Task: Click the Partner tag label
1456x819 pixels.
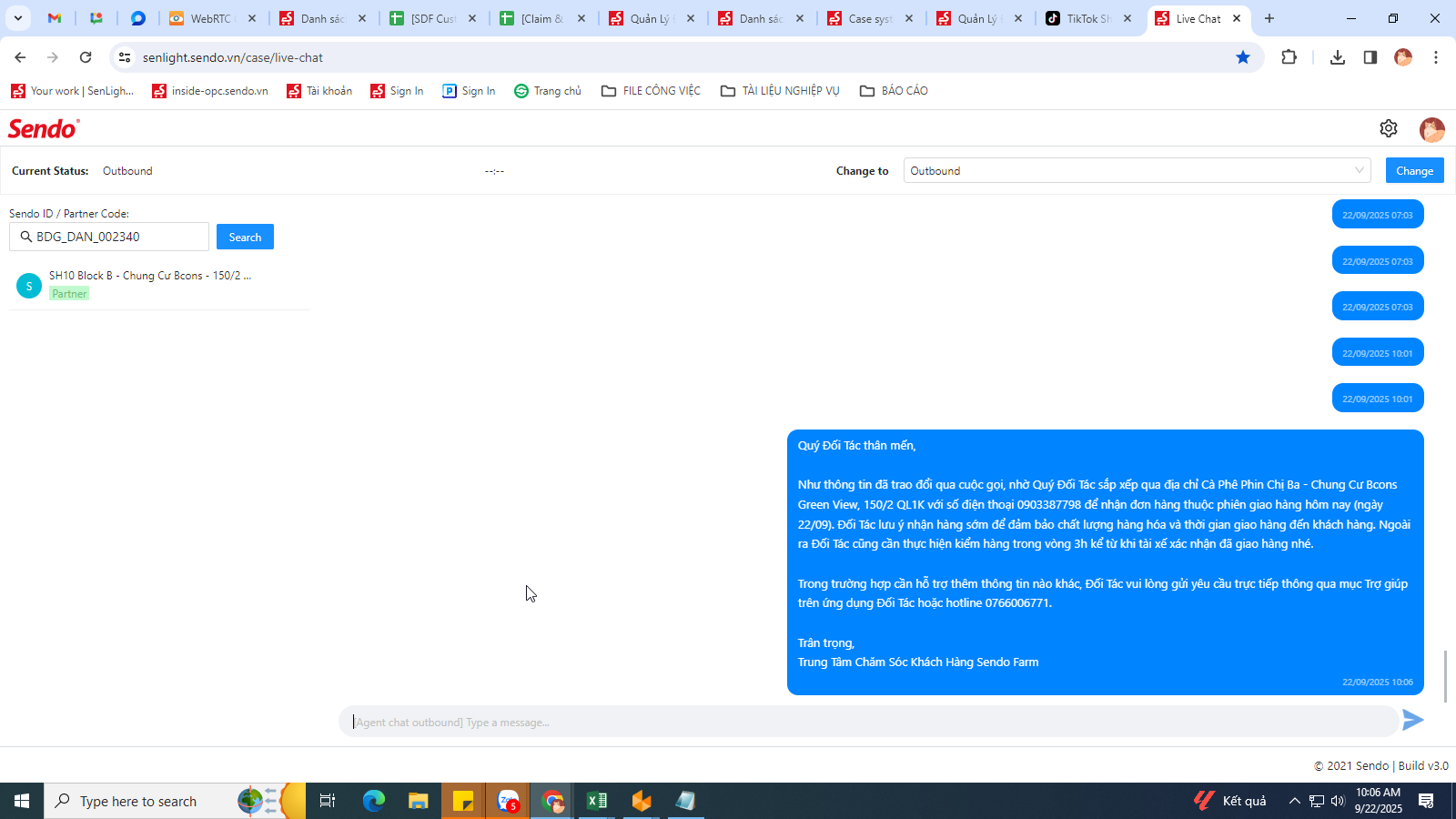Action: click(x=69, y=293)
